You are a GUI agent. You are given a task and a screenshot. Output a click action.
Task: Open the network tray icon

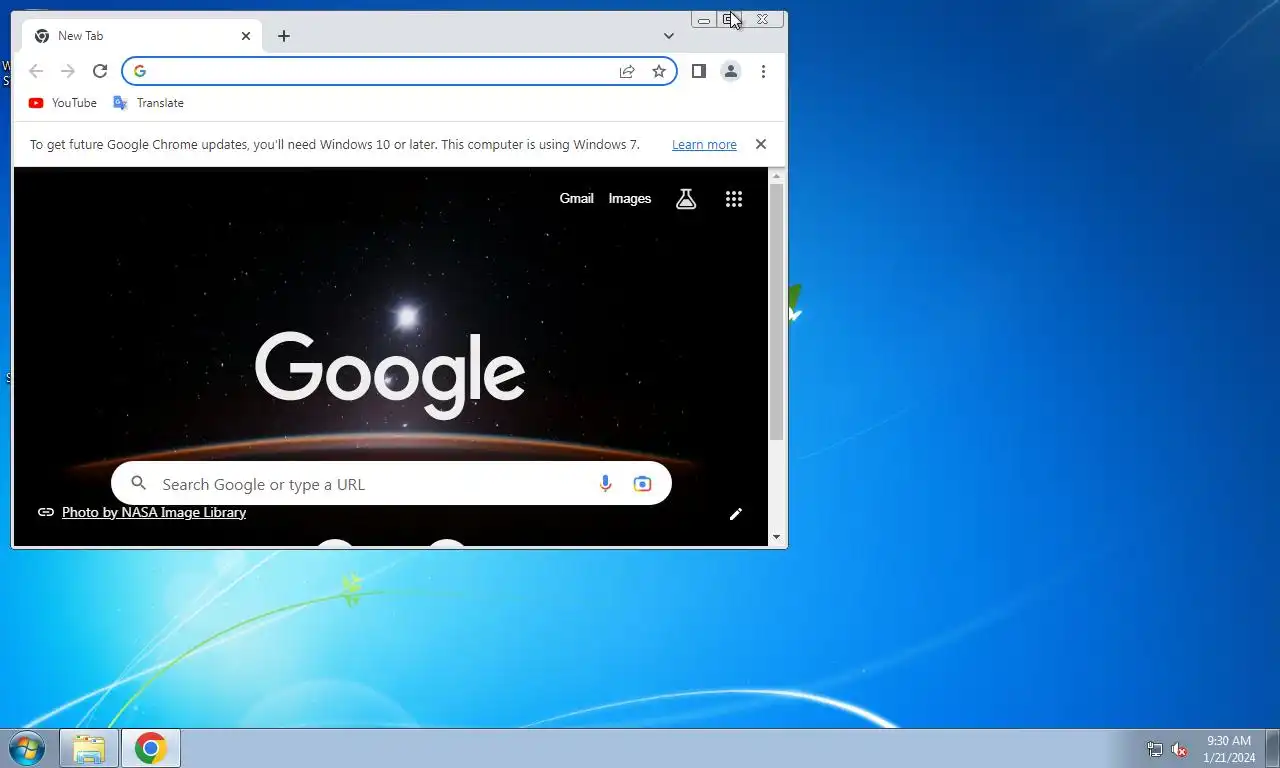coord(1155,749)
